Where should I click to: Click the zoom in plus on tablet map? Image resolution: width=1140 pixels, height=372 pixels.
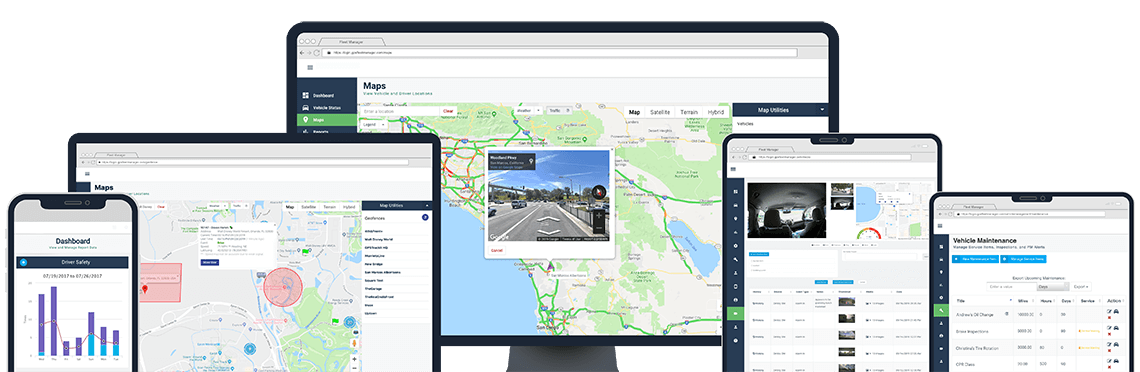(354, 358)
